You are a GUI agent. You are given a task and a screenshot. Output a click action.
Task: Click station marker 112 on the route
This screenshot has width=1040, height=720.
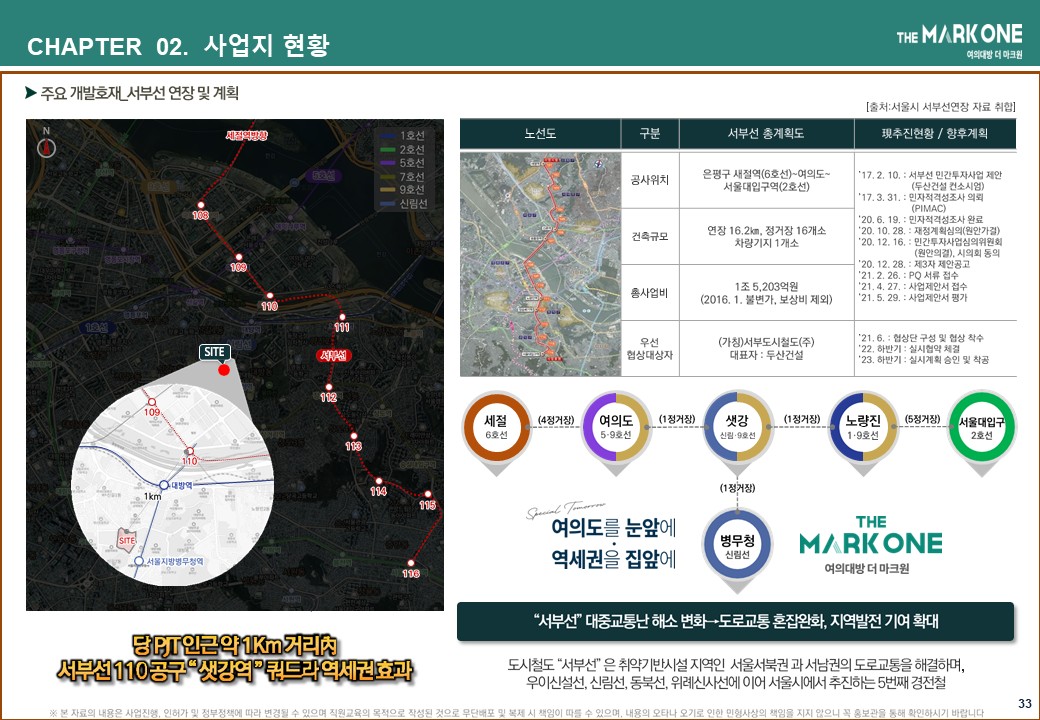329,387
